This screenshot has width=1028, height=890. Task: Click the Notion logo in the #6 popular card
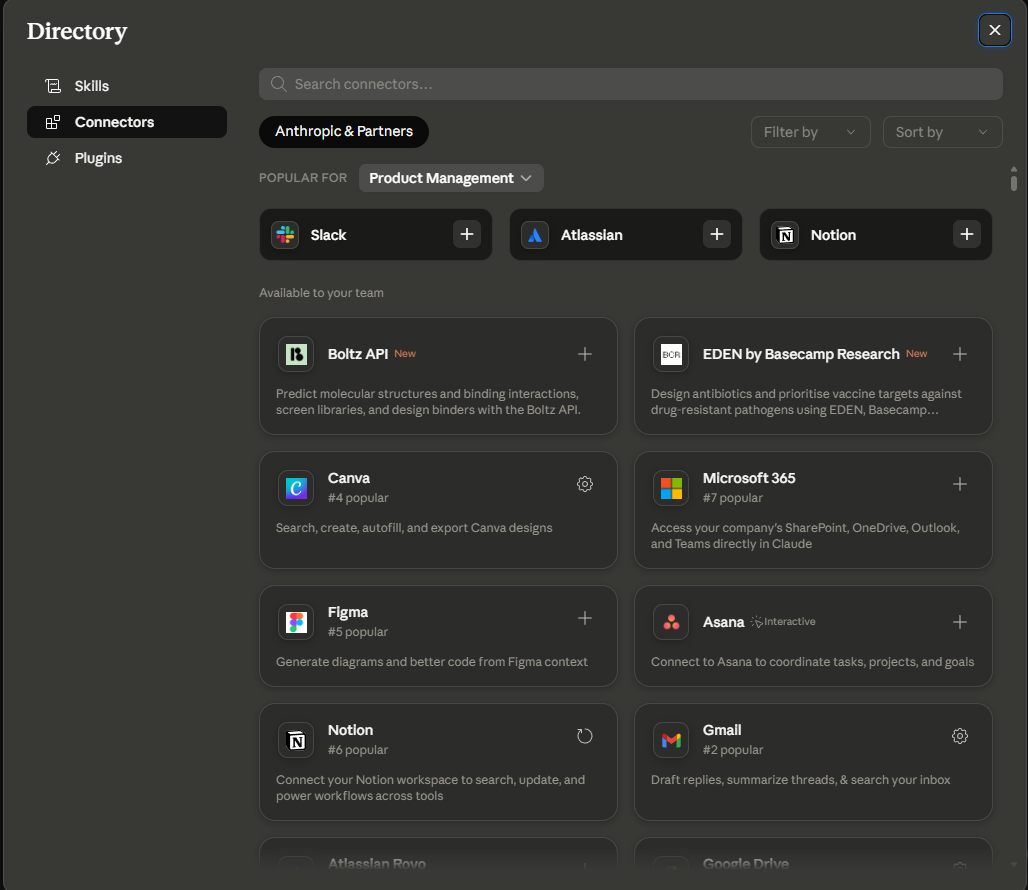click(x=296, y=740)
